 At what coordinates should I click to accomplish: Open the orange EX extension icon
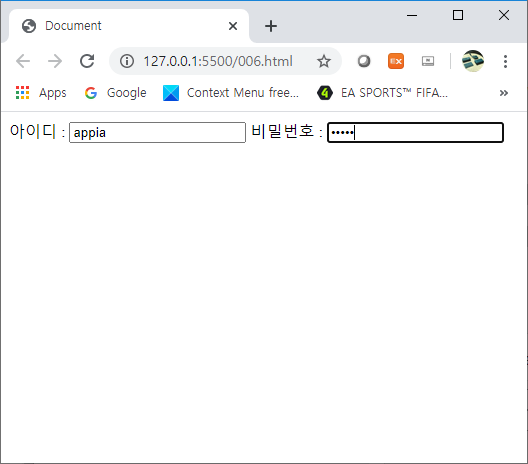pos(396,61)
